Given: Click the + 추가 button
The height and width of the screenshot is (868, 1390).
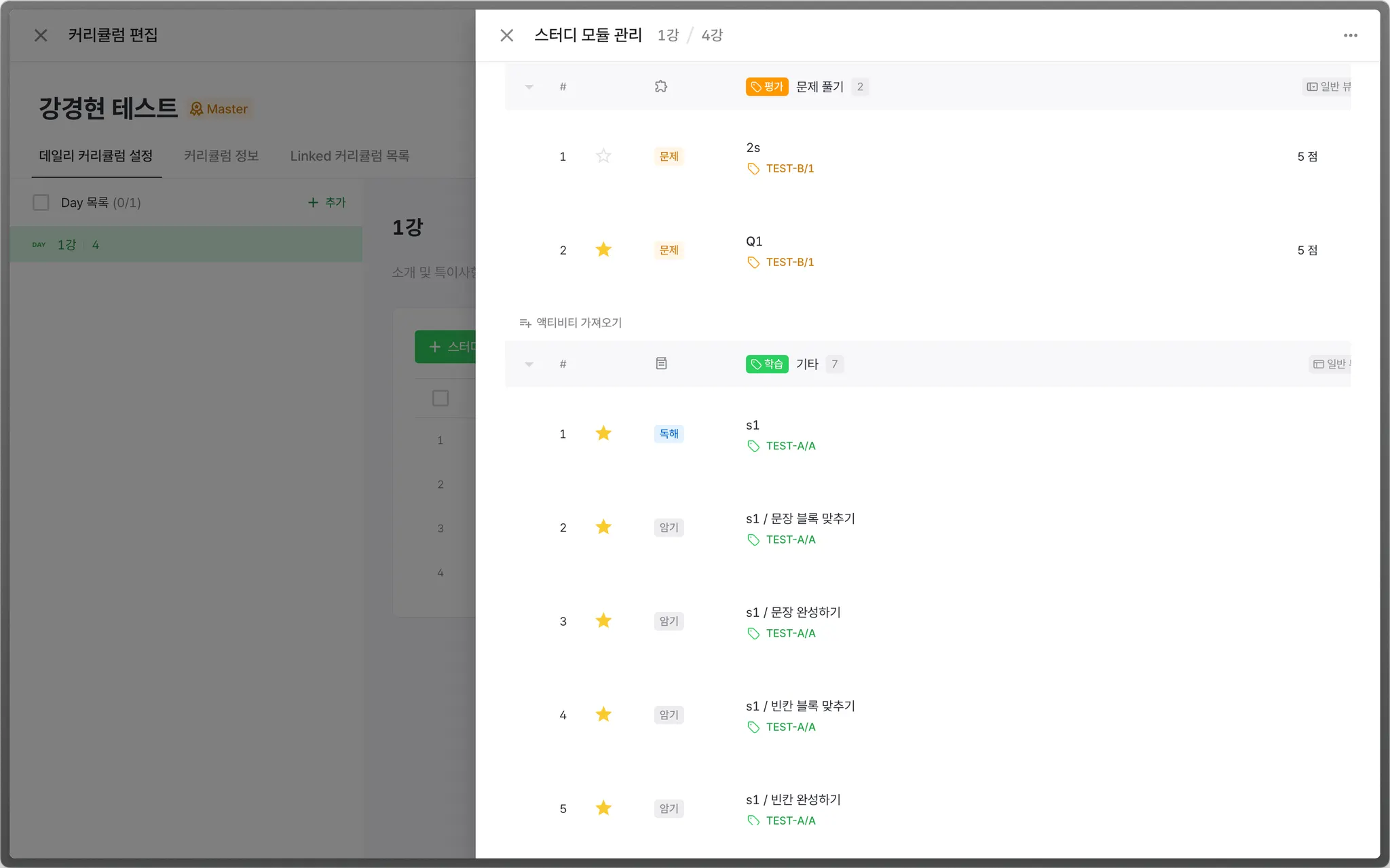Looking at the screenshot, I should coord(326,202).
